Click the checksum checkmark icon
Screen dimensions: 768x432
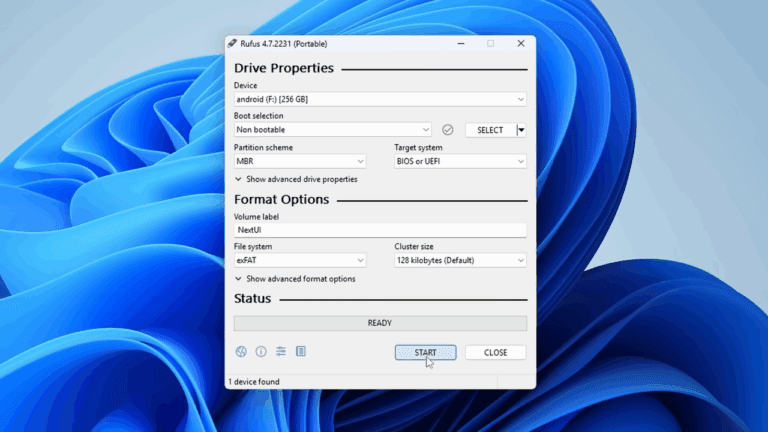coord(447,130)
